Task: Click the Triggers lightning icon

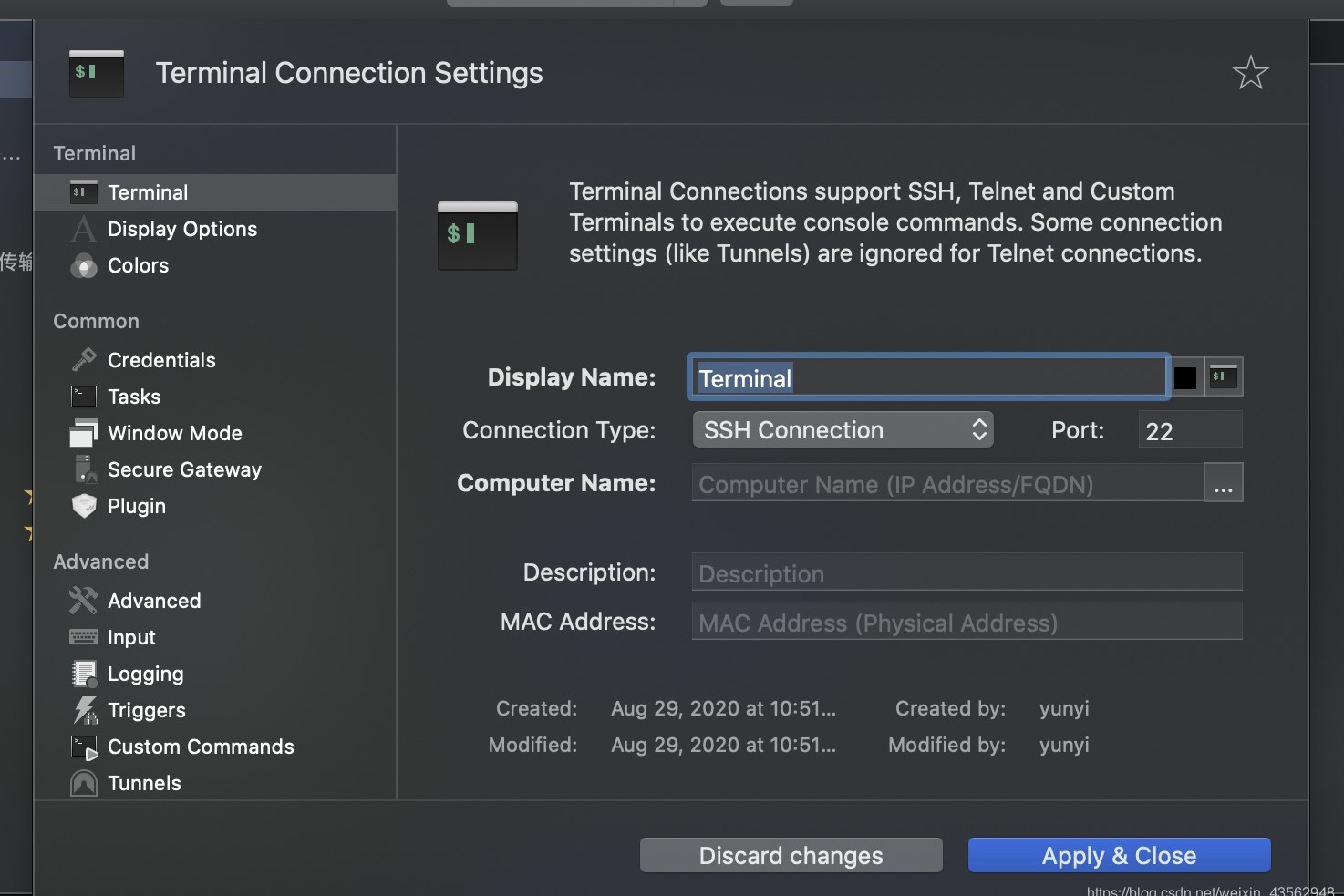Action: (84, 710)
